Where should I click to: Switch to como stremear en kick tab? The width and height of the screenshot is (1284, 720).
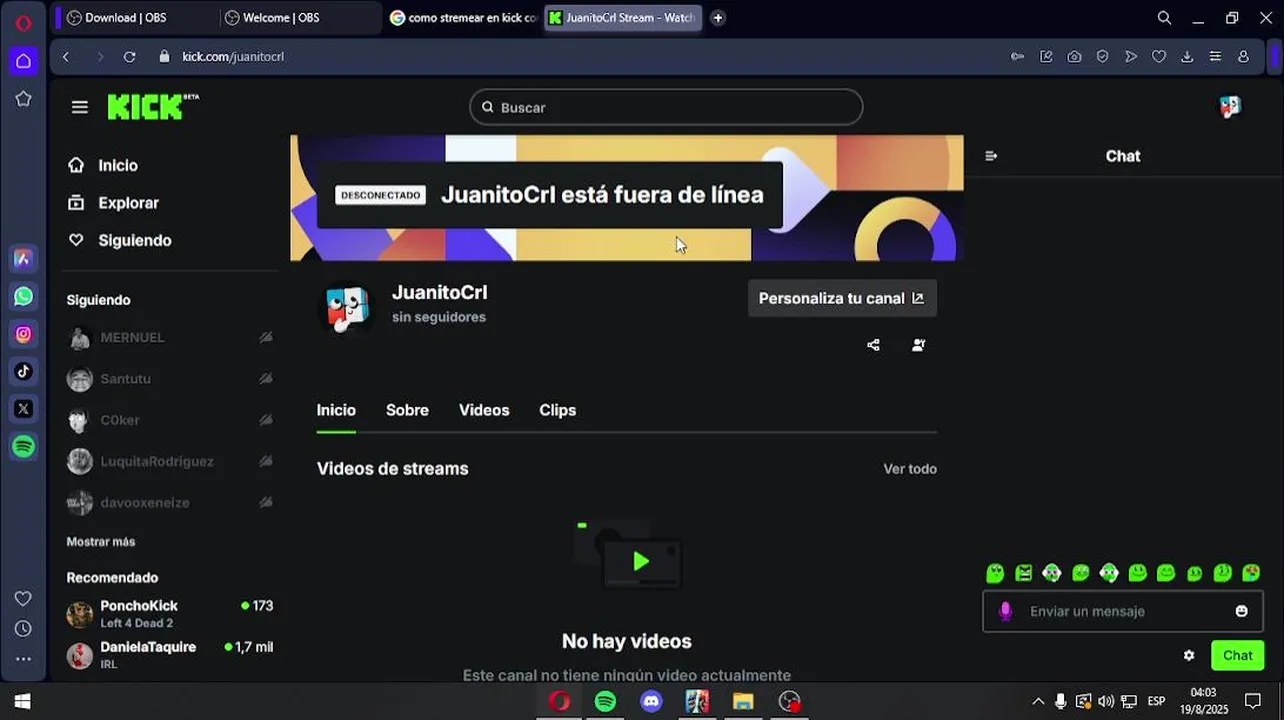463,18
